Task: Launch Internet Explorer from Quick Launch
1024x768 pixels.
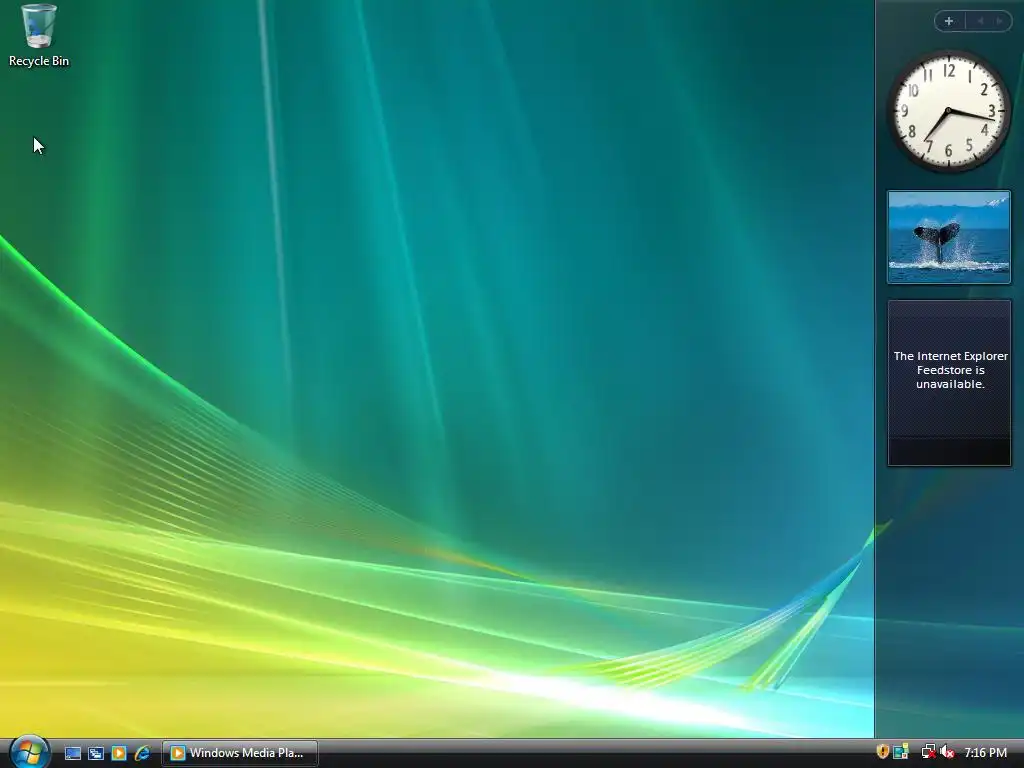Action: pyautogui.click(x=142, y=753)
